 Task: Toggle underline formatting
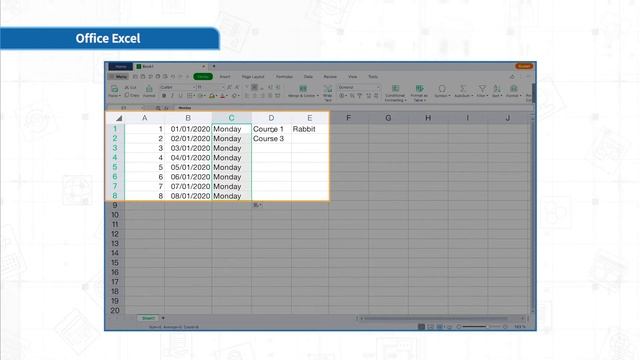coord(180,96)
